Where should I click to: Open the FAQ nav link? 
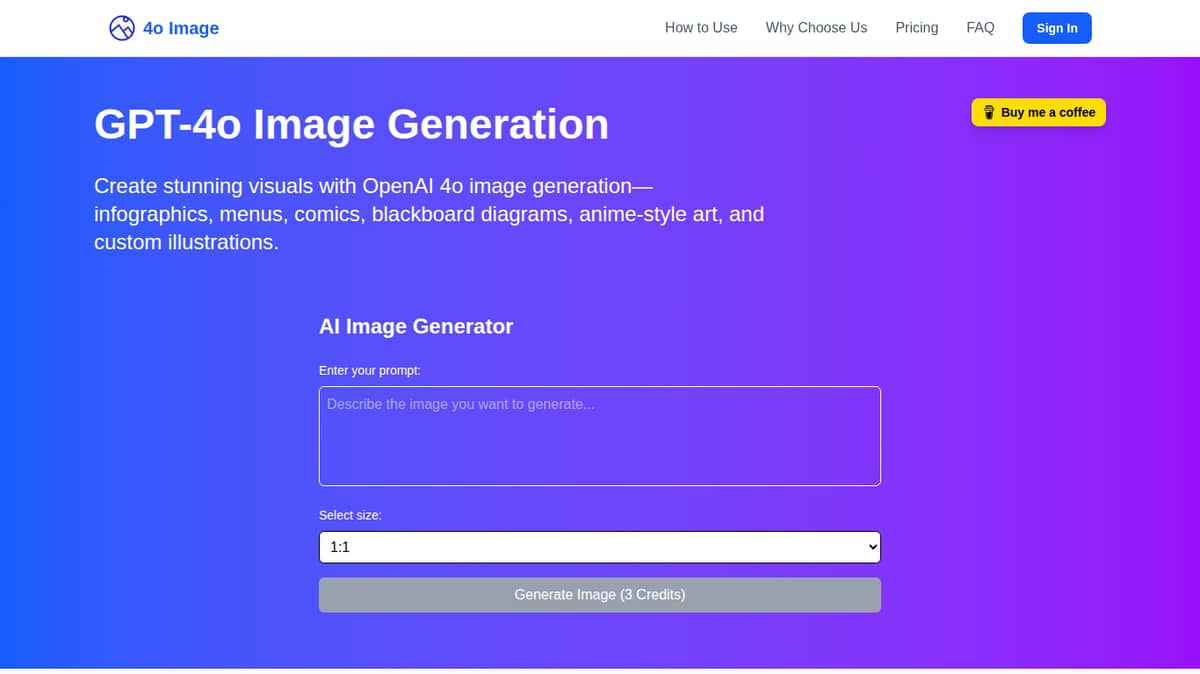coord(980,28)
